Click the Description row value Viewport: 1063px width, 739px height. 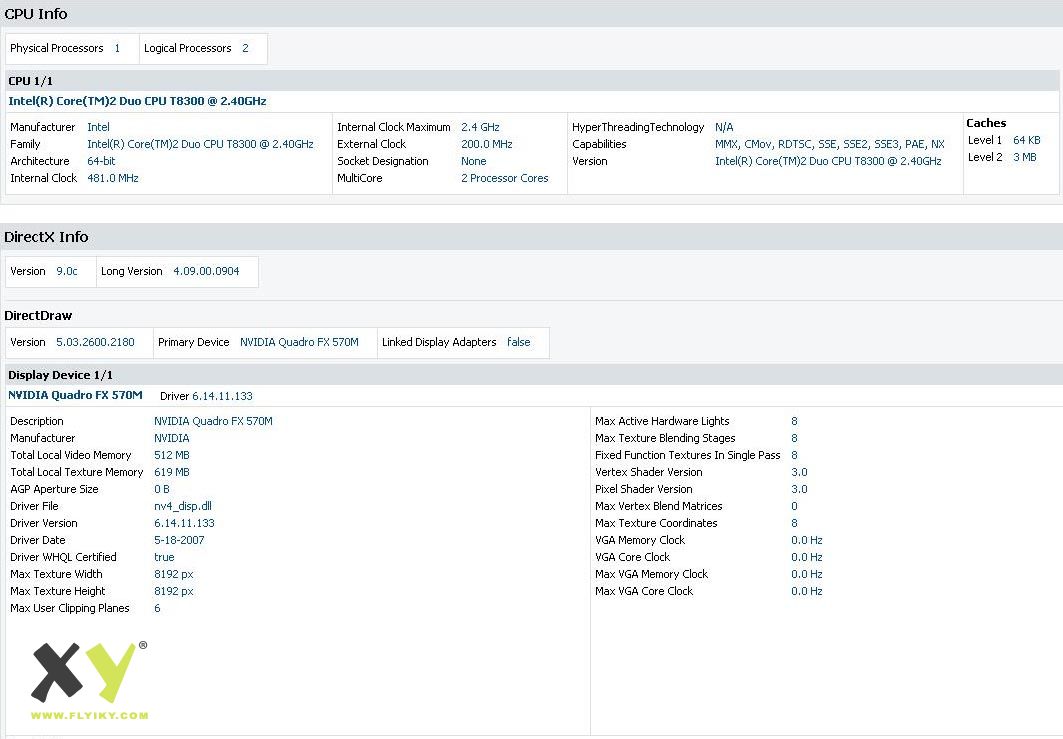(213, 421)
